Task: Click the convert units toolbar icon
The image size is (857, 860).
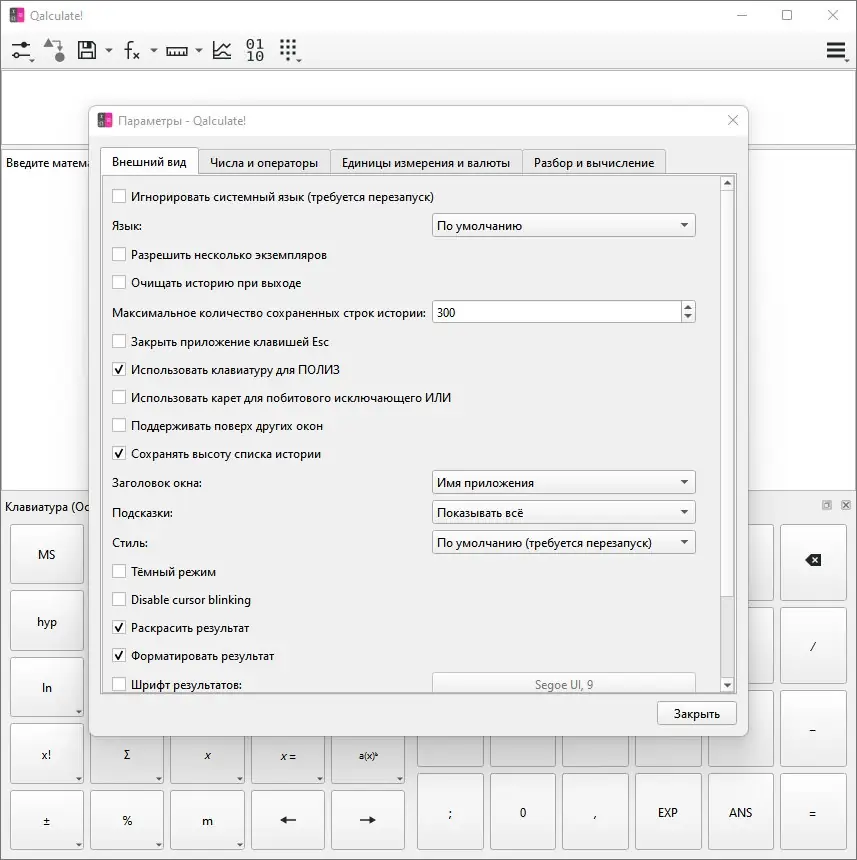Action: coord(54,50)
